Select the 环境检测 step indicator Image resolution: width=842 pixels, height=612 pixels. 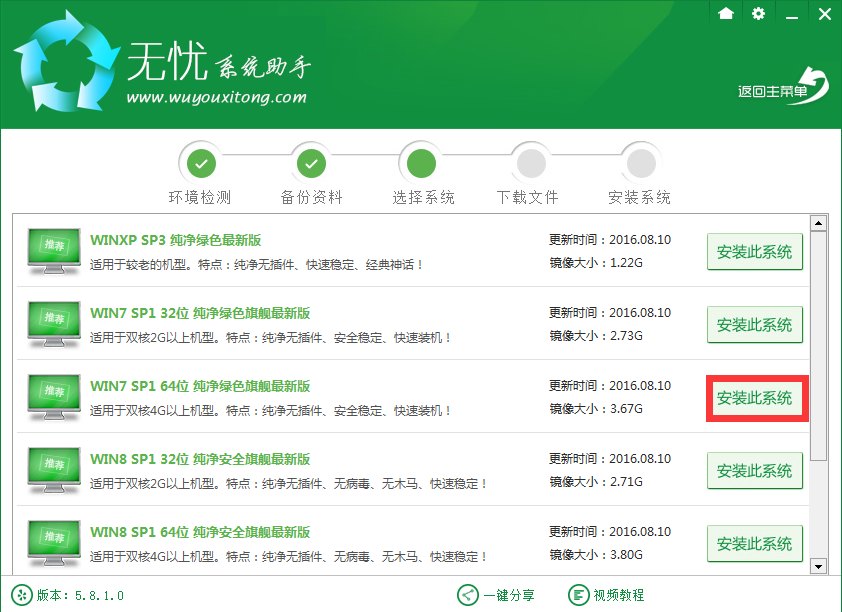[x=202, y=162]
